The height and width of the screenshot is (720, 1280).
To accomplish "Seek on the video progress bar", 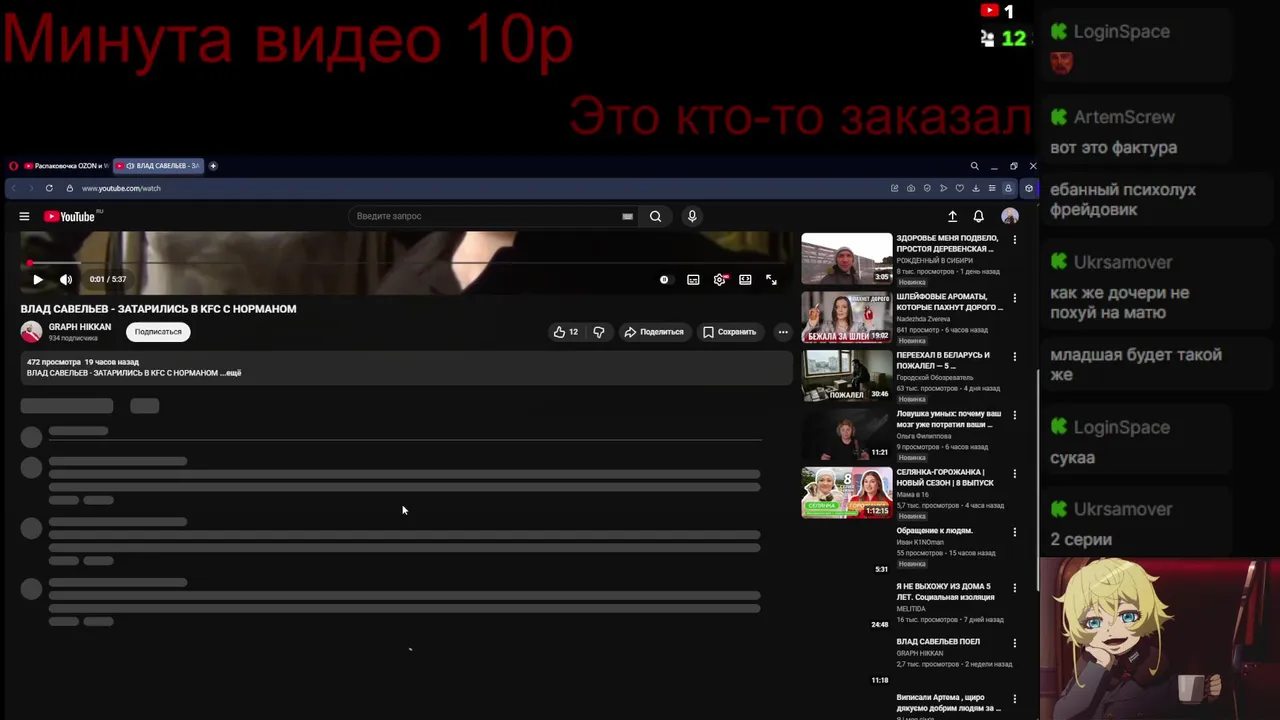I will (405, 263).
